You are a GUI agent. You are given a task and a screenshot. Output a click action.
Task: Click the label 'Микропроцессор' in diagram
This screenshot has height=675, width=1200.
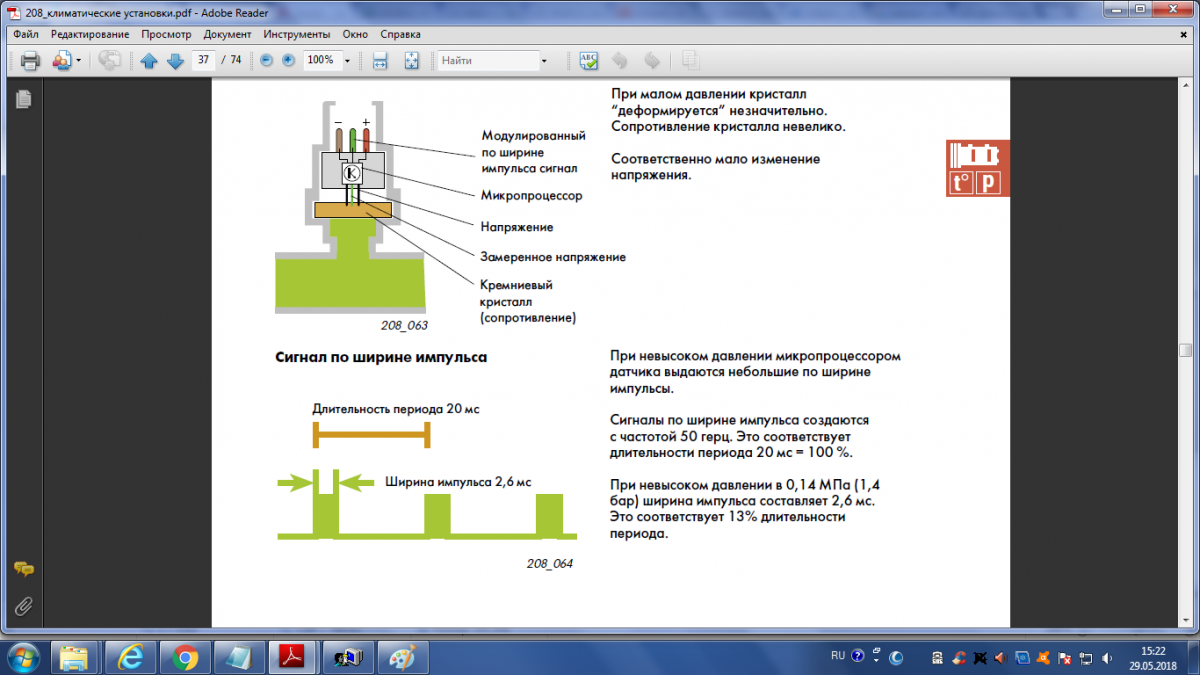531,196
